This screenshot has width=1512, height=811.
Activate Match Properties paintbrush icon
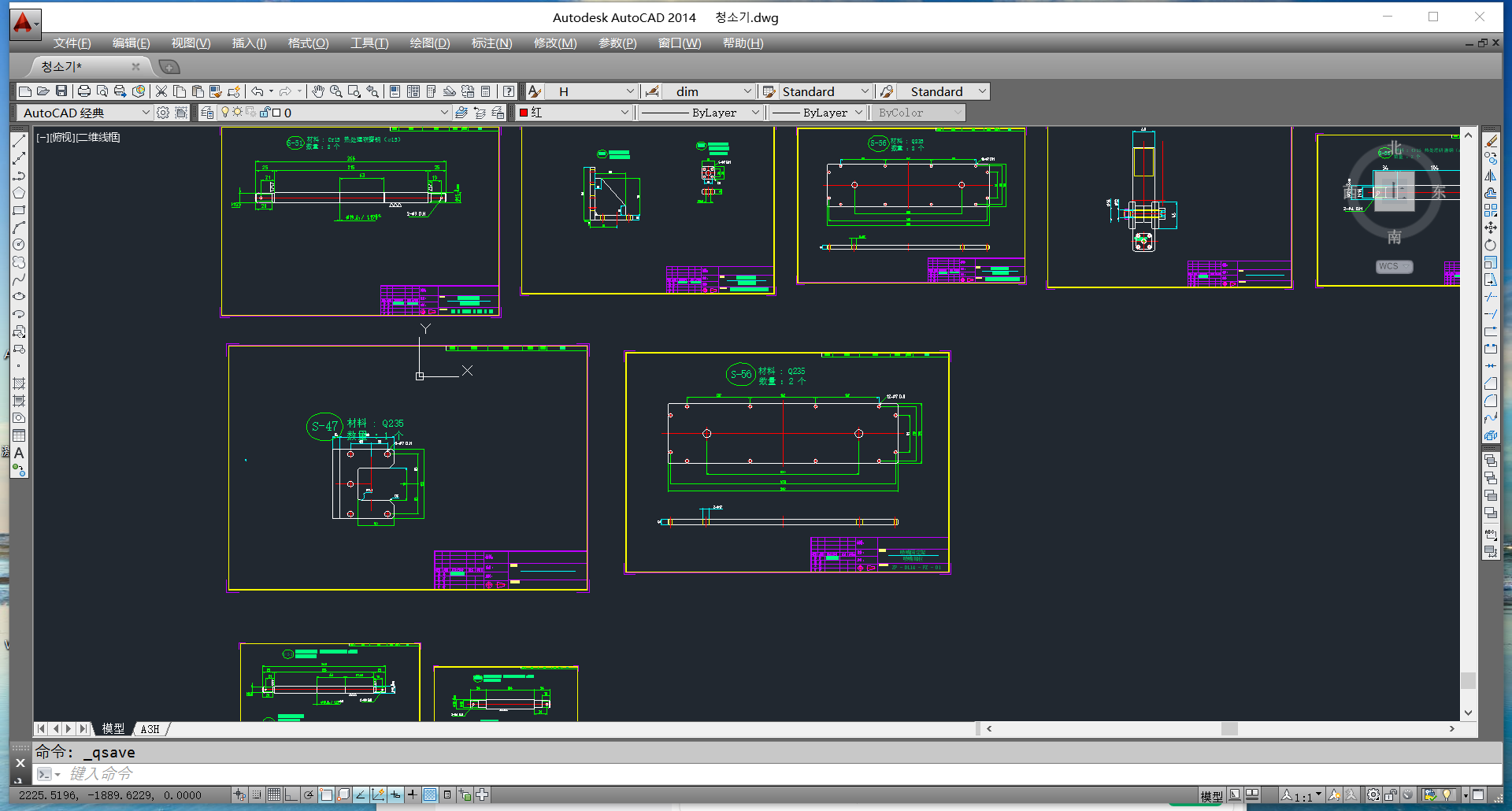pyautogui.click(x=216, y=91)
